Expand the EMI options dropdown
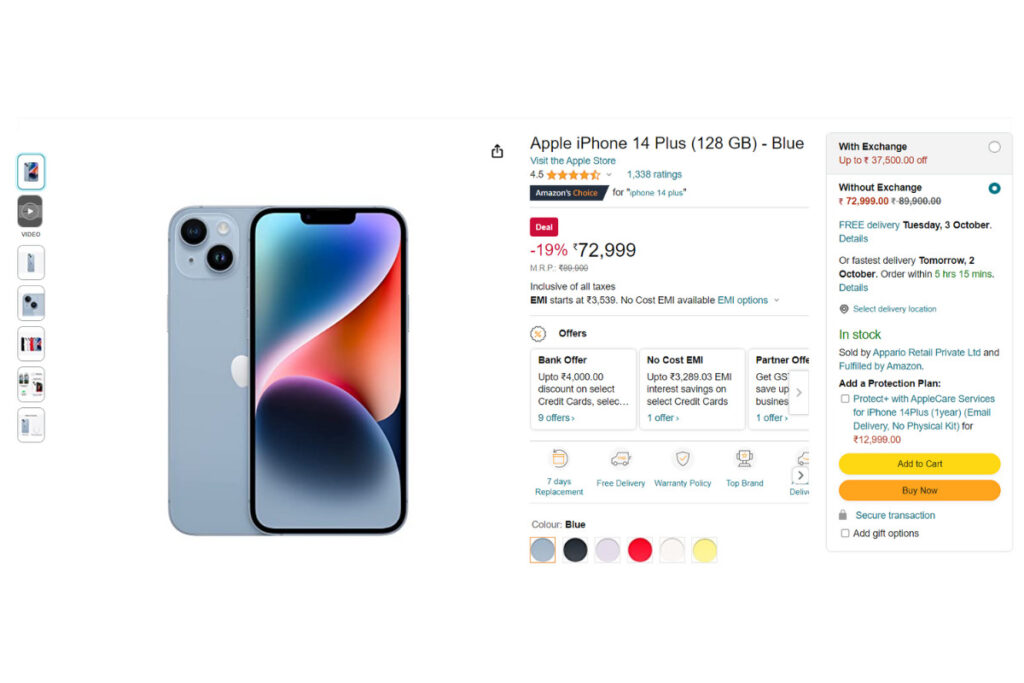 [777, 300]
